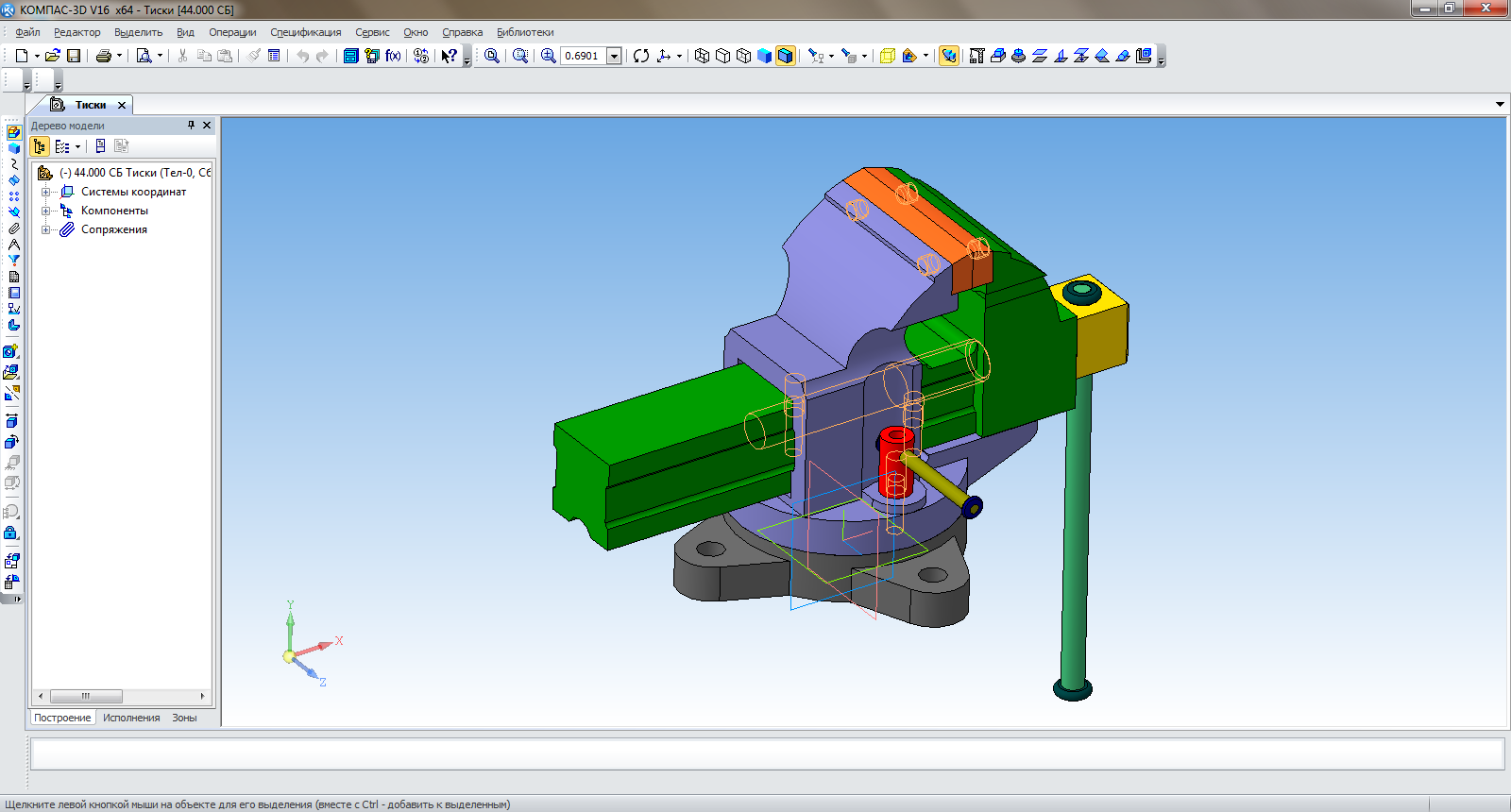Click the Rotate view circular arrows icon
This screenshot has height=812, width=1511.
[641, 56]
